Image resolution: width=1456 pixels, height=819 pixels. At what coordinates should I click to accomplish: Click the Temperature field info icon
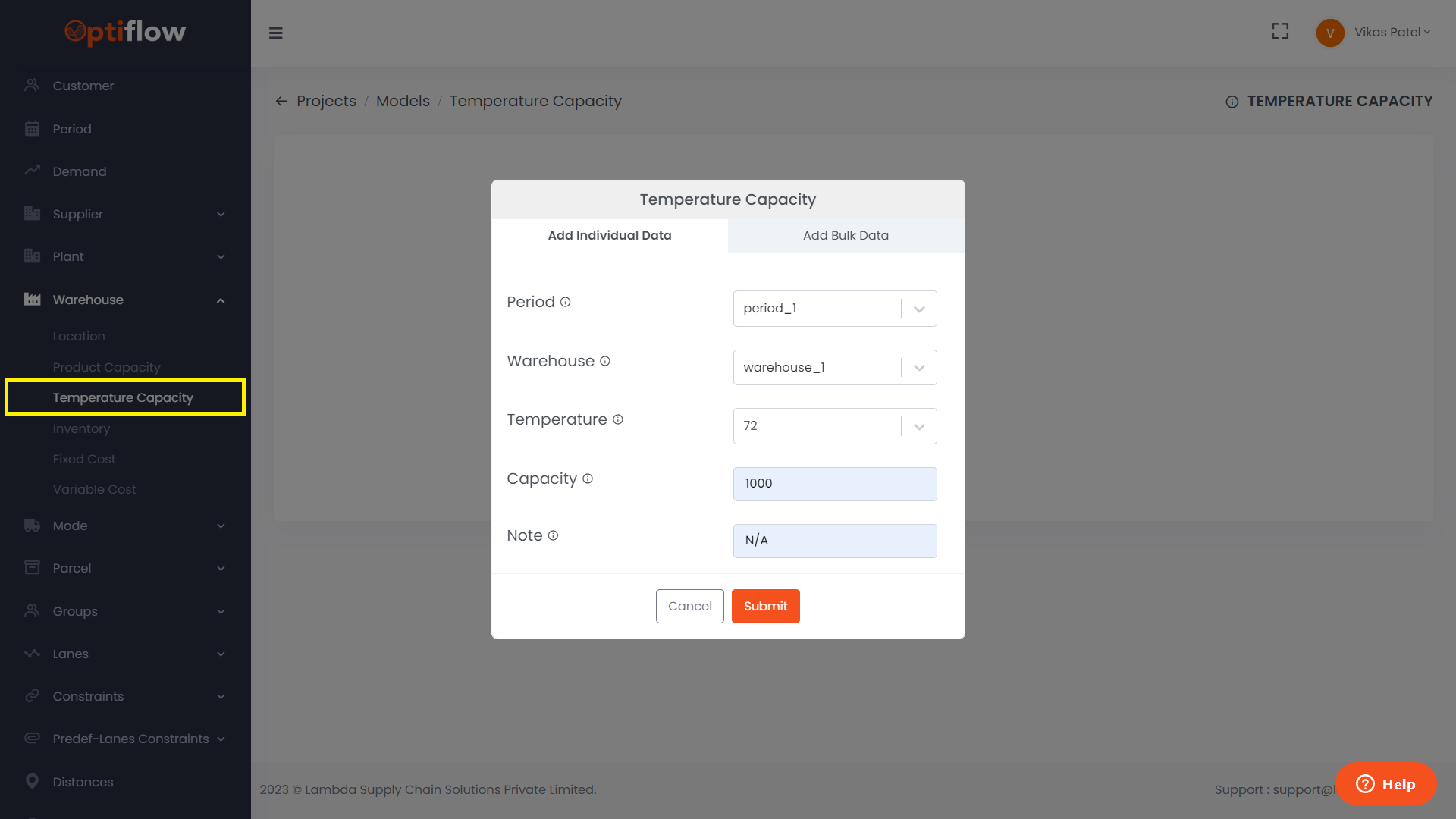click(x=617, y=419)
